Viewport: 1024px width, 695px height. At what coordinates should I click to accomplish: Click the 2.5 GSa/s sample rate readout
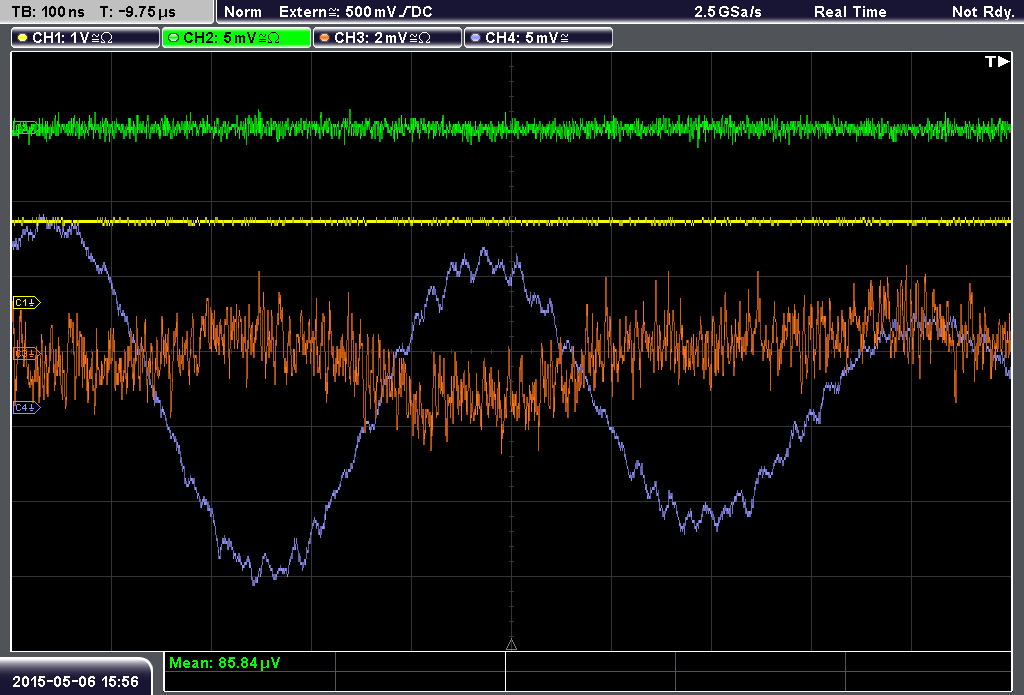tap(728, 12)
